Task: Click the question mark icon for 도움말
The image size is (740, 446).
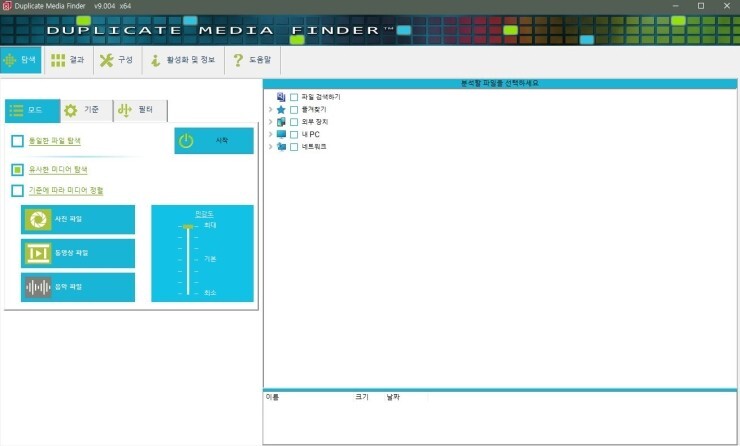Action: [238, 60]
